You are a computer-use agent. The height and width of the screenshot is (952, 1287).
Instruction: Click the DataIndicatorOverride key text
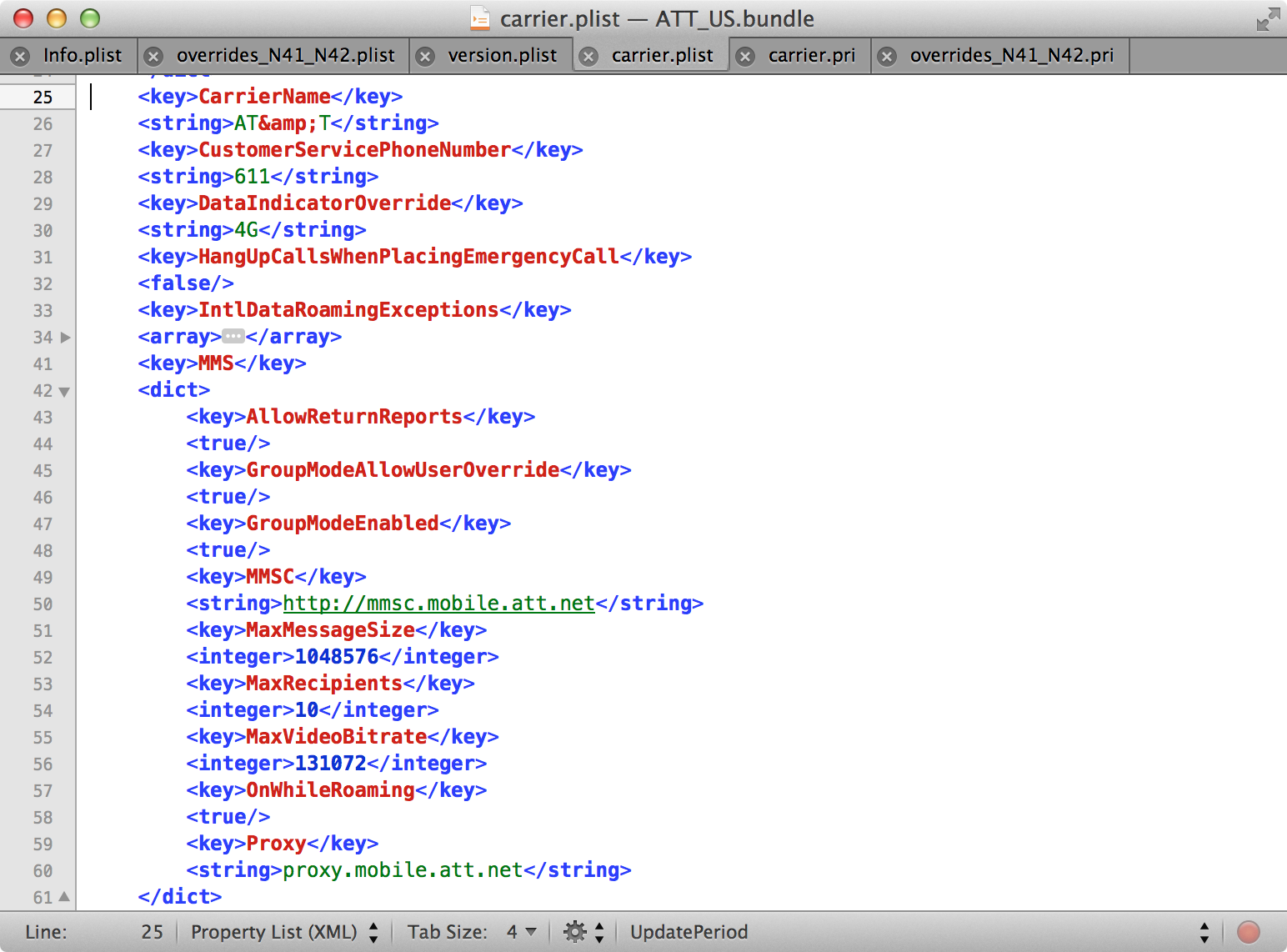[324, 203]
